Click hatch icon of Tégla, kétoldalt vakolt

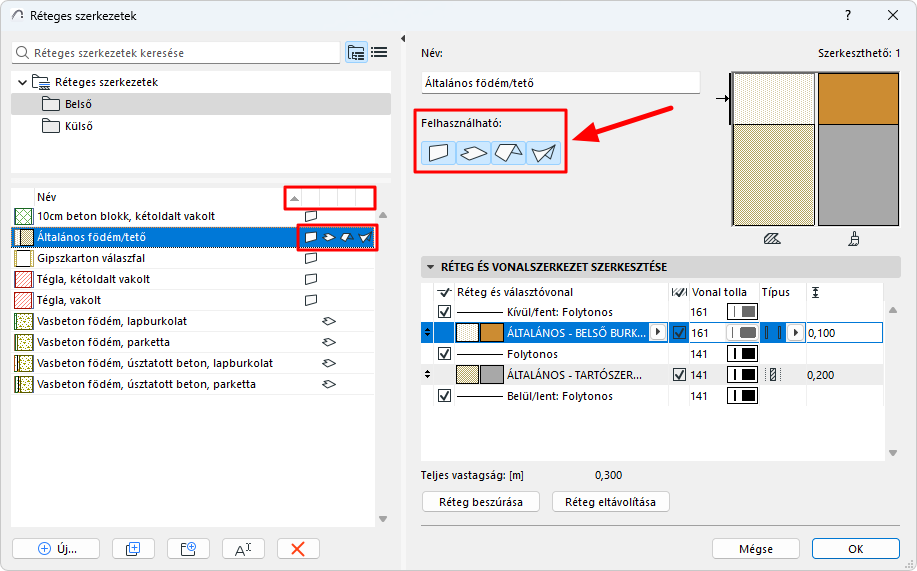[x=23, y=279]
